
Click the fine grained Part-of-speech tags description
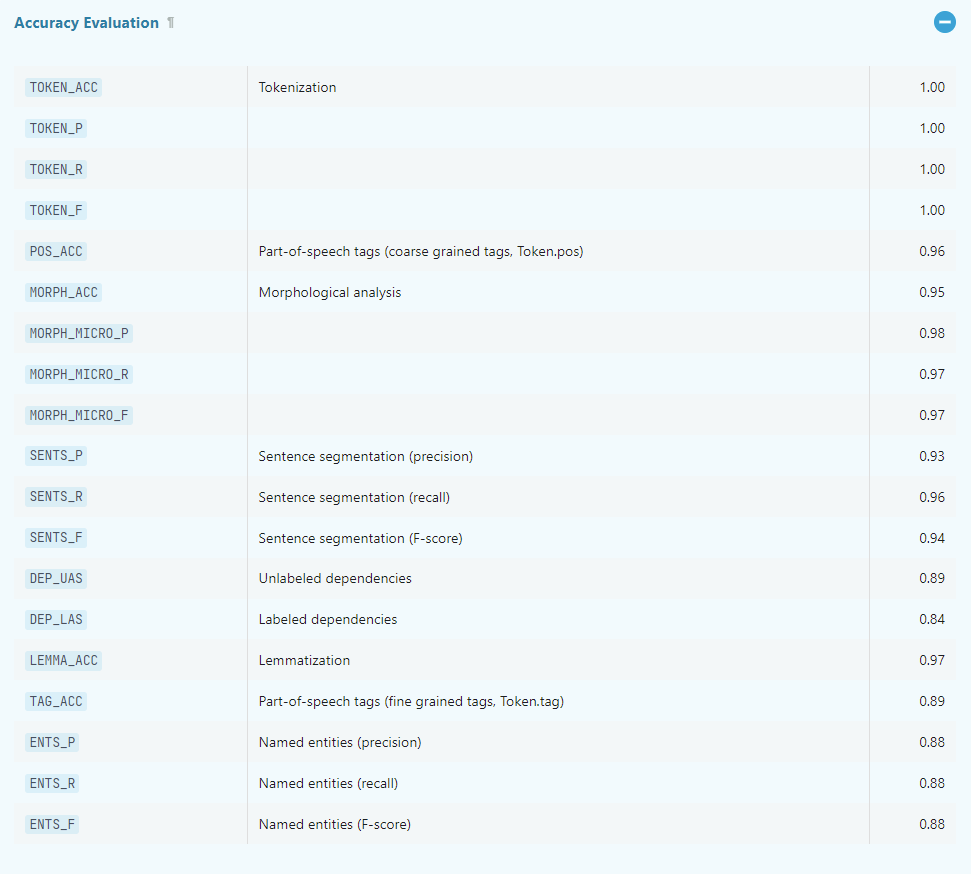click(411, 701)
